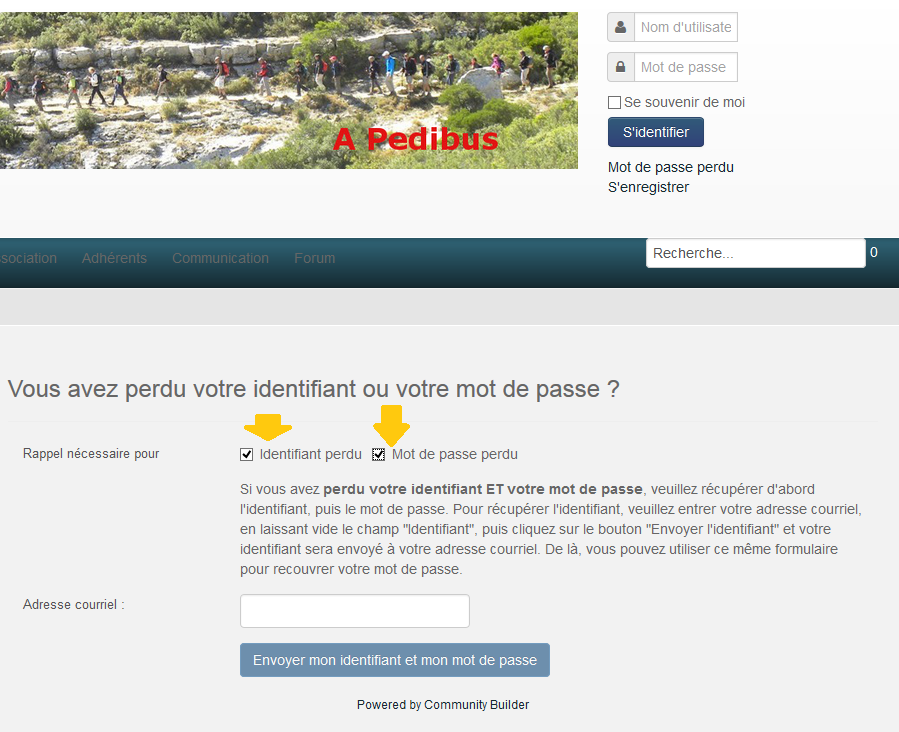
Task: Click the padlock icon beside password field
Action: (620, 67)
